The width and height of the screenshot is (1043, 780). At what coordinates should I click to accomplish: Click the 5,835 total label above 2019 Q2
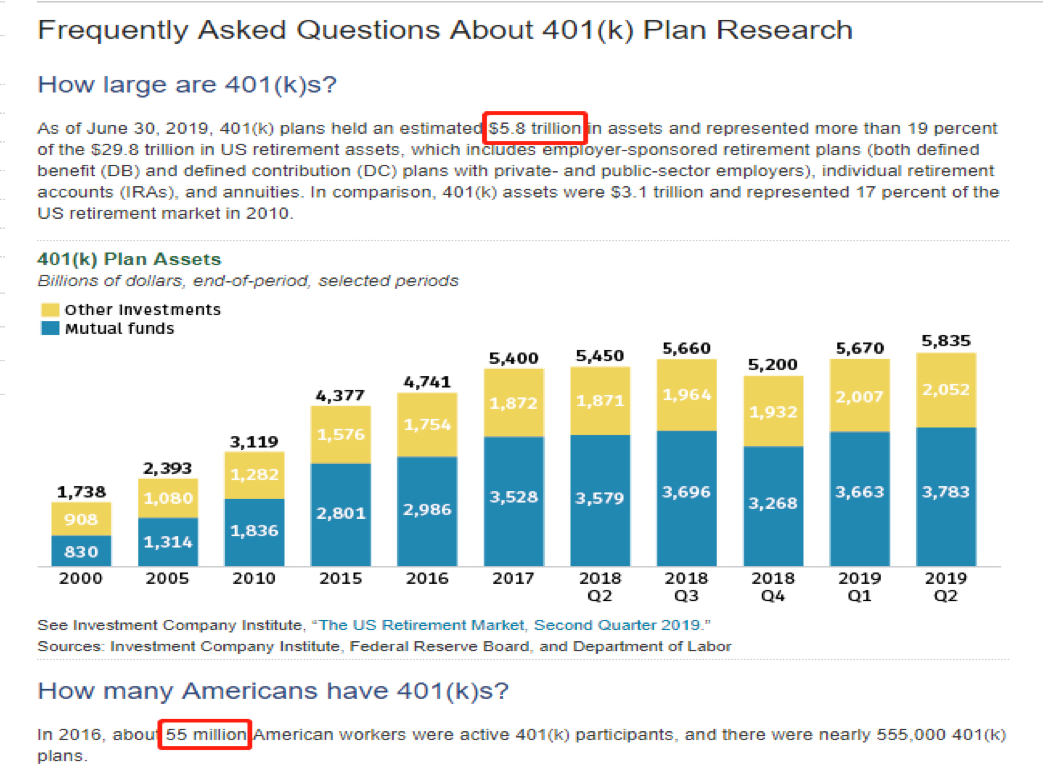(945, 341)
